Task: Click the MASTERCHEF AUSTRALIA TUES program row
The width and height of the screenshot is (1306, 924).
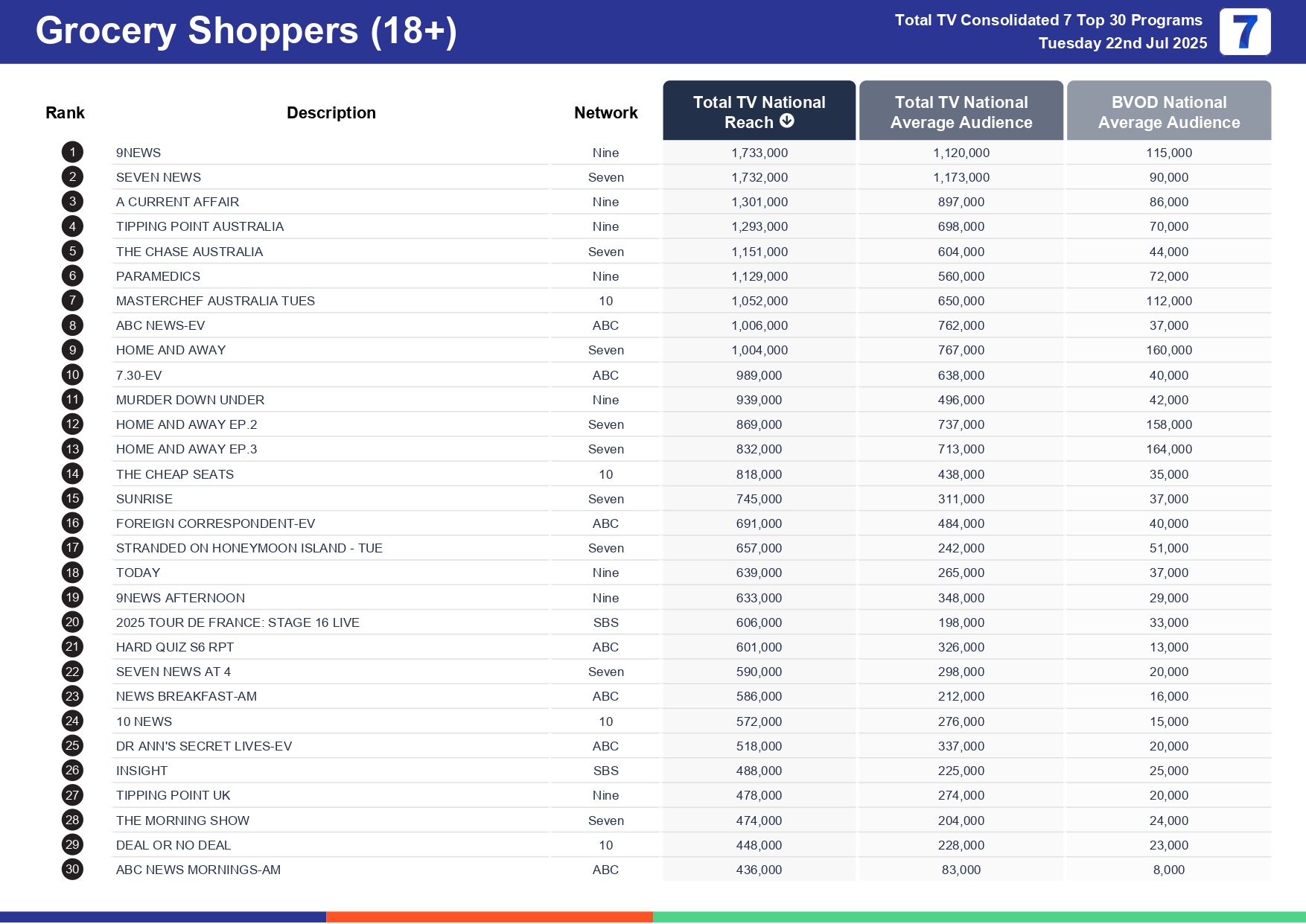Action: [x=215, y=301]
